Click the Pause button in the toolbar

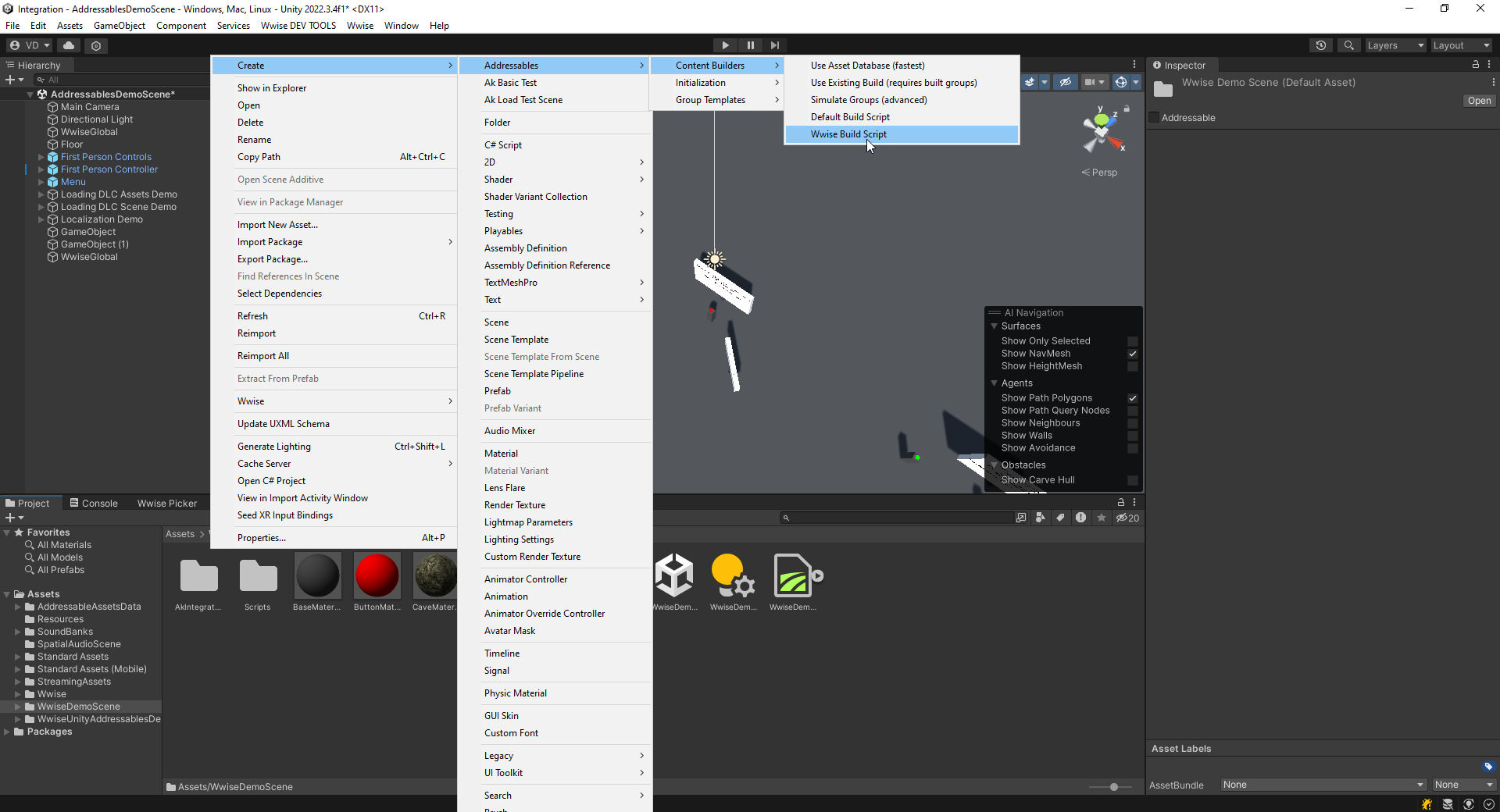click(750, 45)
